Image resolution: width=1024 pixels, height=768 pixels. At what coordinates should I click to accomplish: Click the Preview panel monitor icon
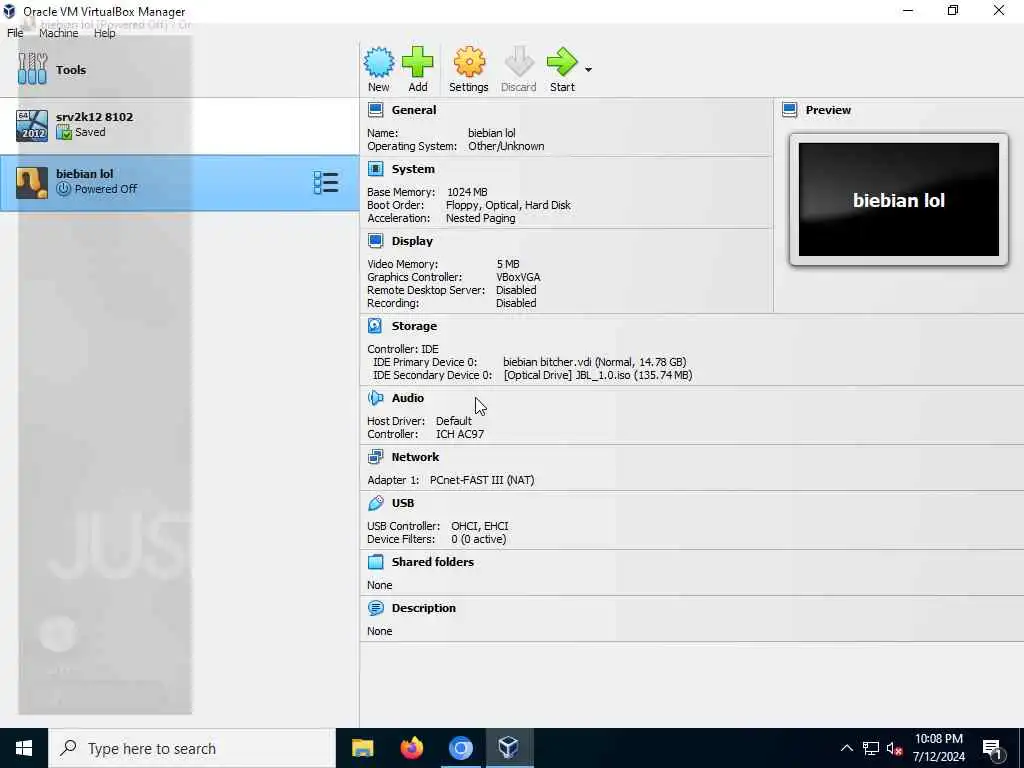tap(790, 110)
